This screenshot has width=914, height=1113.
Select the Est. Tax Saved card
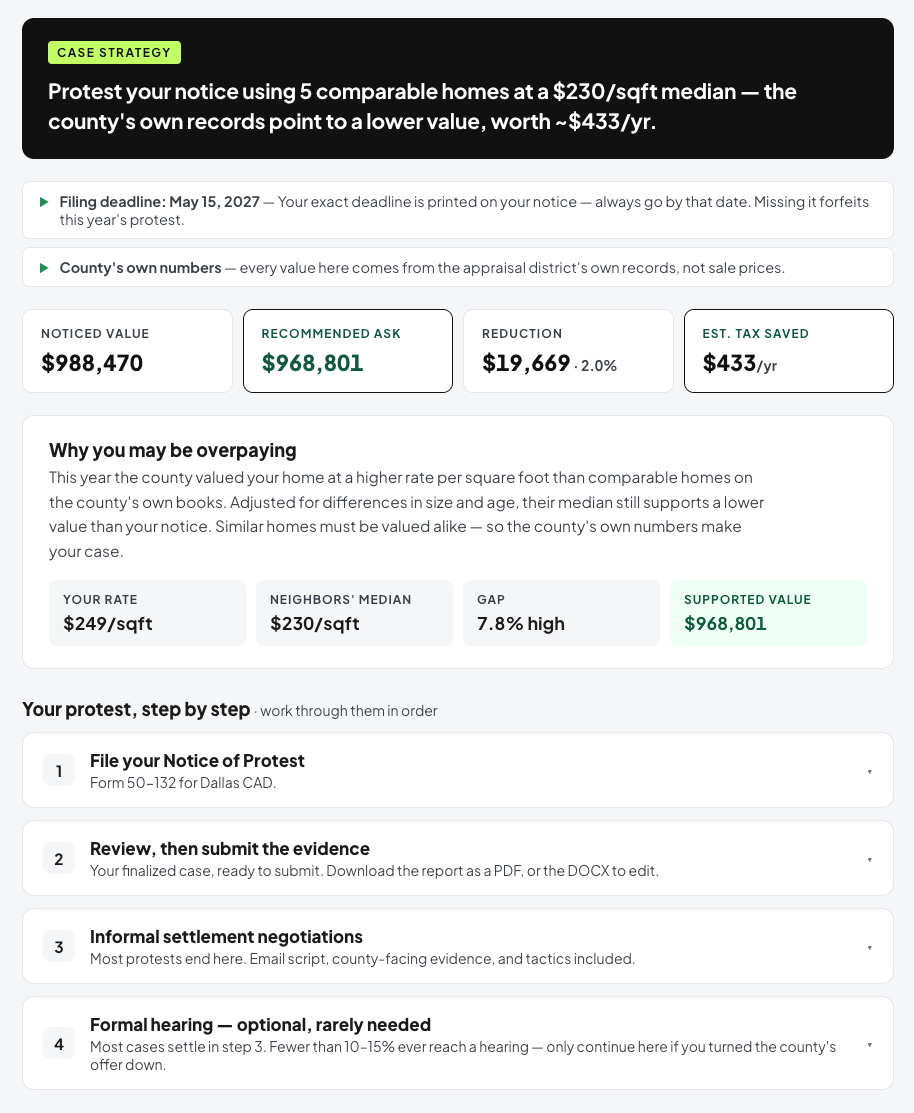(788, 351)
